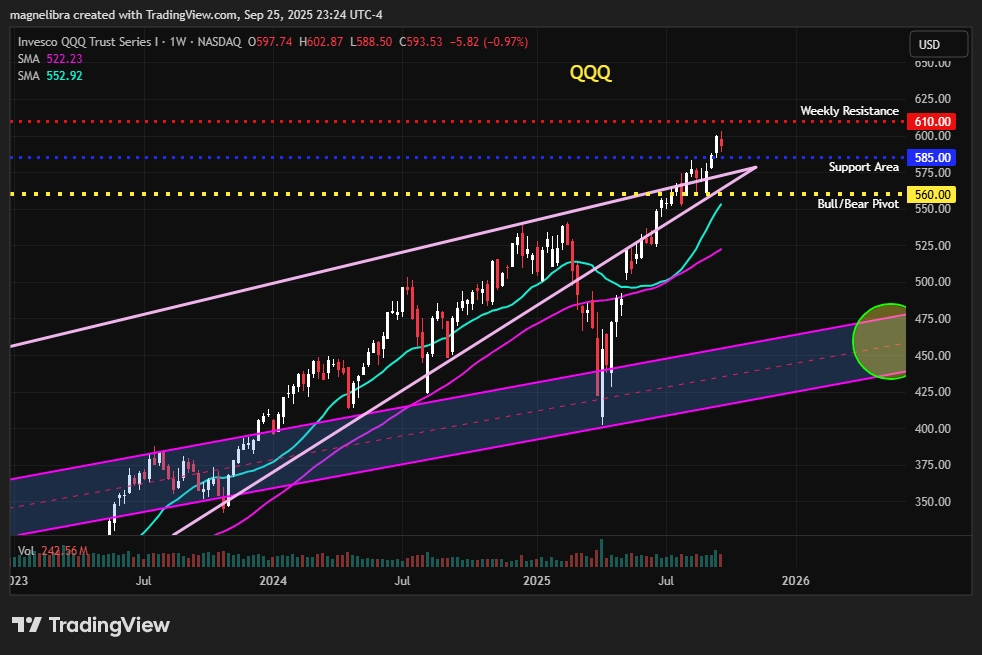Click 400.00 on the price axis
Screen dimensions: 982x655
(933, 429)
